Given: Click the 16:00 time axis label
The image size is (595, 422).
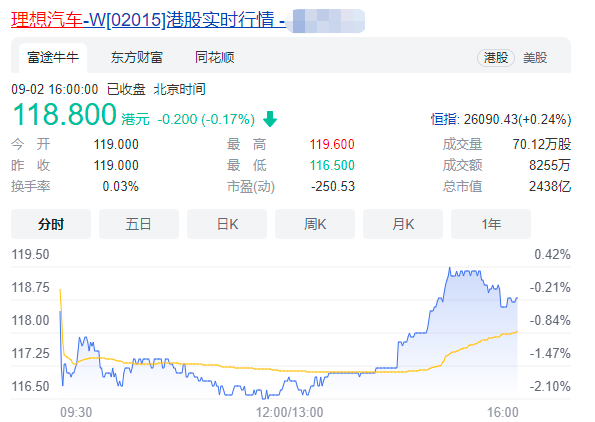Looking at the screenshot, I should 503,412.
